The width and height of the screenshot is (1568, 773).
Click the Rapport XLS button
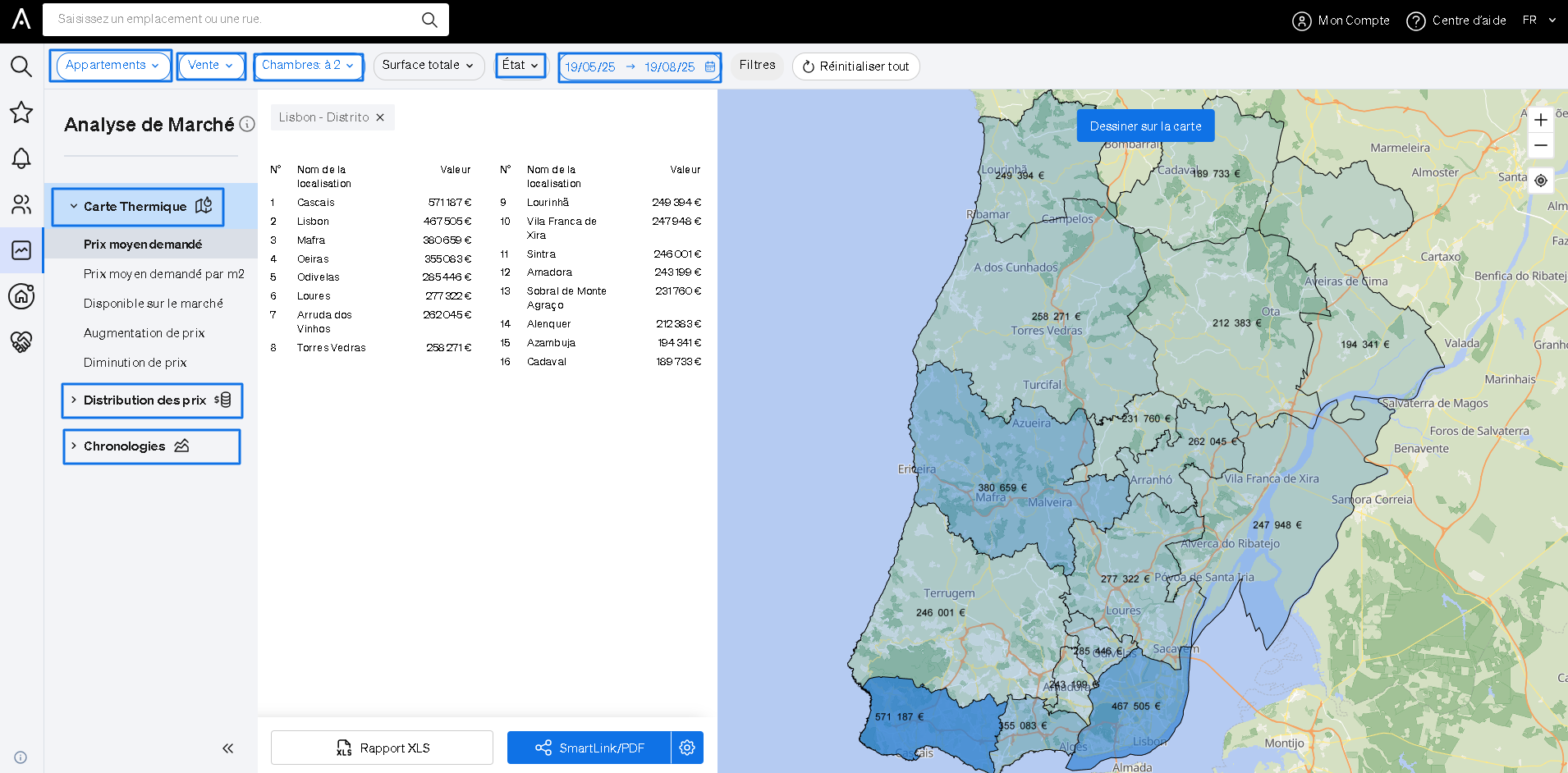tap(382, 748)
